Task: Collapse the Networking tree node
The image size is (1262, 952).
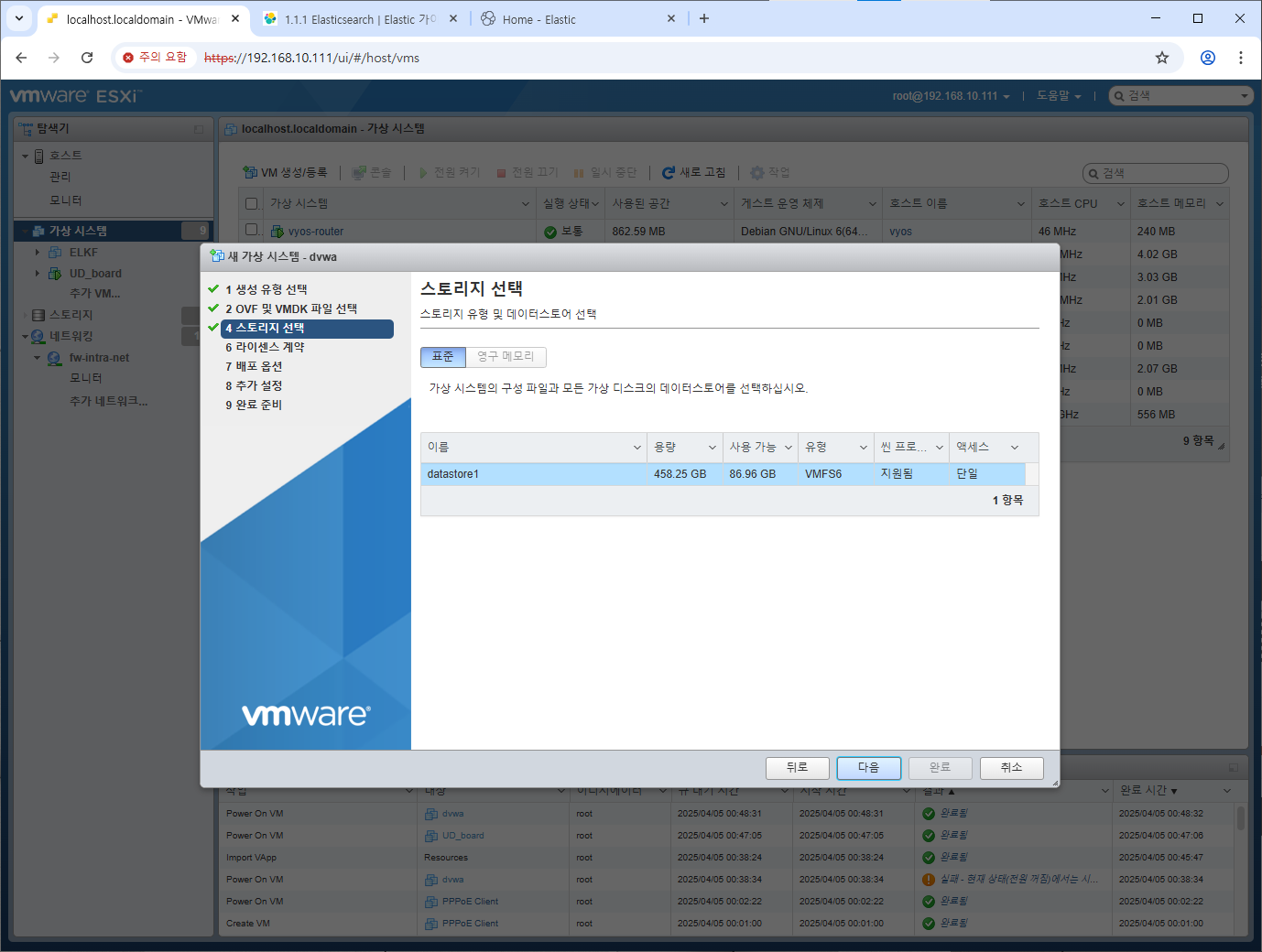Action: coord(25,337)
